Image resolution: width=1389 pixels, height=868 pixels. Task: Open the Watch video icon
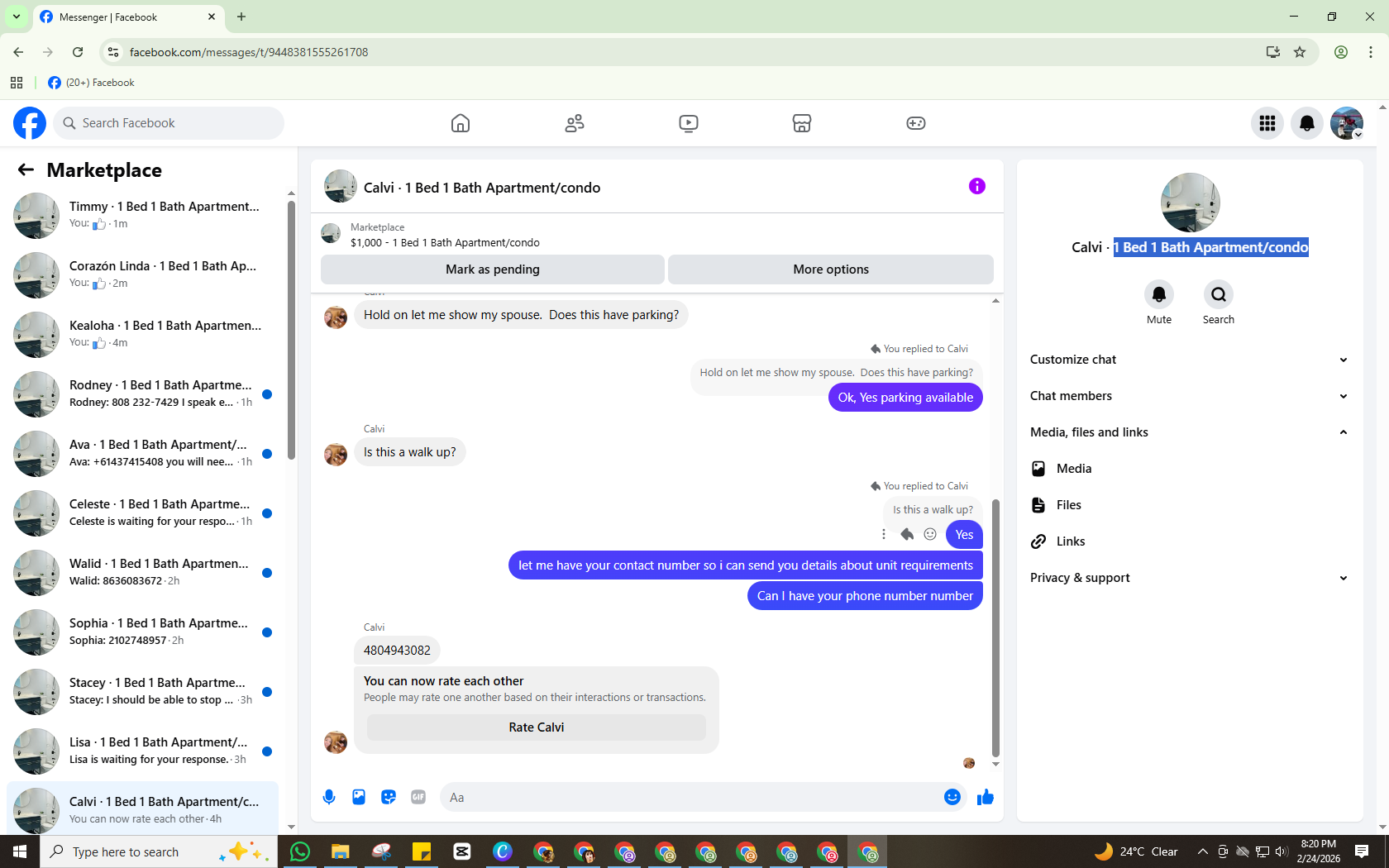coord(689,123)
